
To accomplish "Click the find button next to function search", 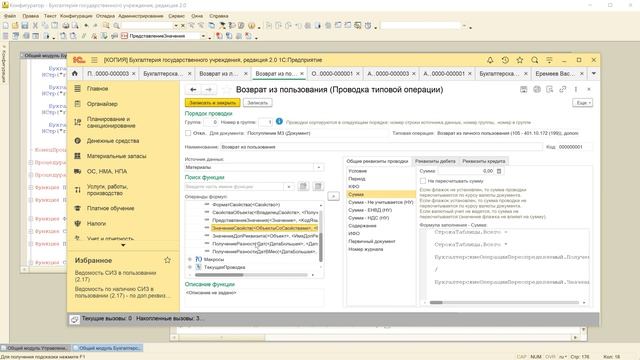I will [x=303, y=186].
